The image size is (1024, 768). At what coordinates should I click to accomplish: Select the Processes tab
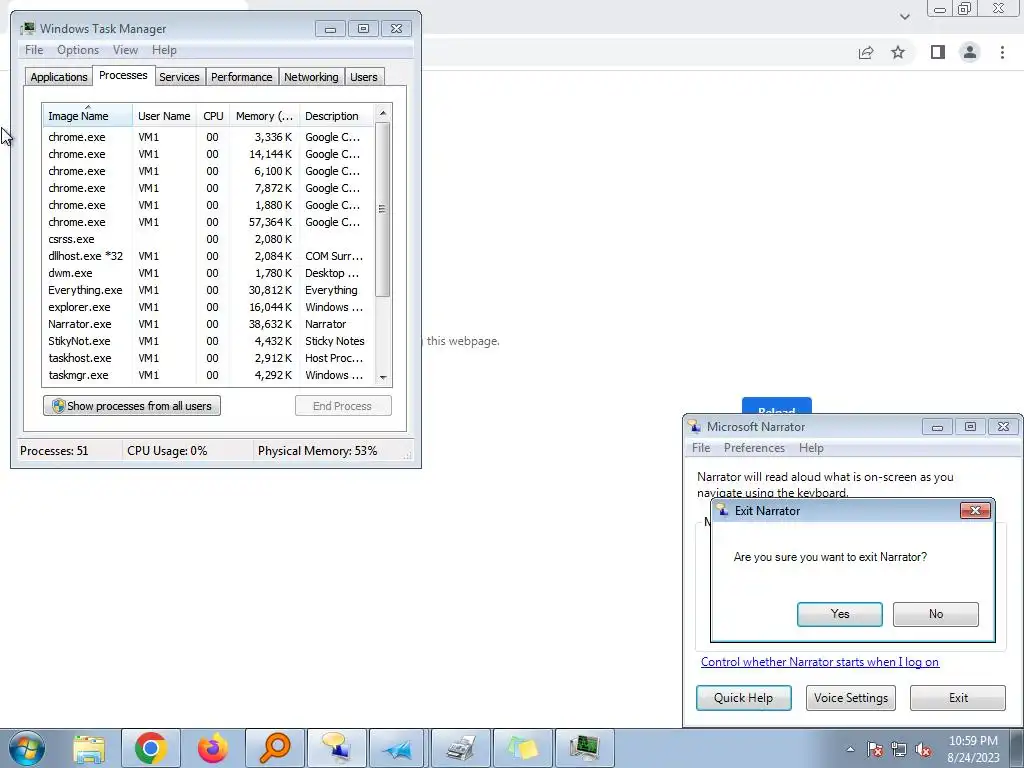pyautogui.click(x=123, y=75)
